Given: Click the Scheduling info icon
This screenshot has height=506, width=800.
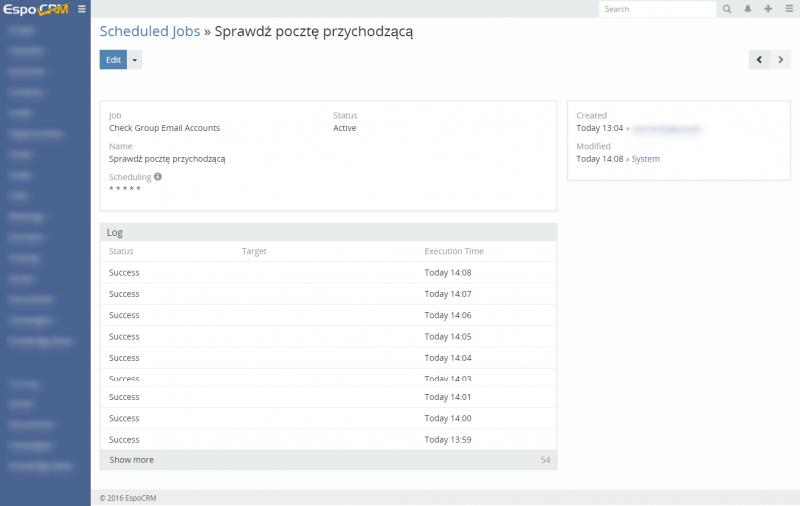Looking at the screenshot, I should (158, 177).
